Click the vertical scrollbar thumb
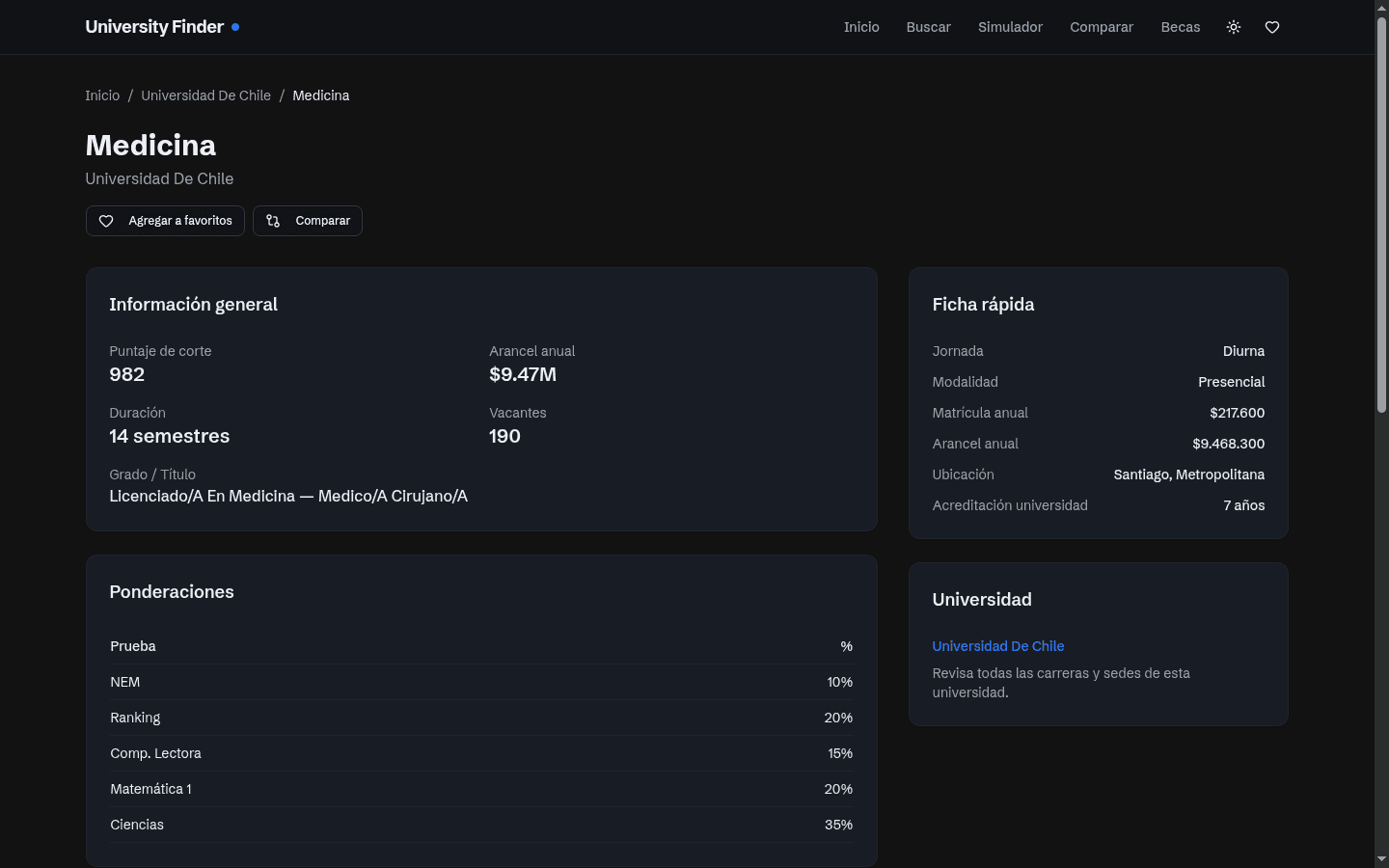1389x868 pixels. [1381, 214]
